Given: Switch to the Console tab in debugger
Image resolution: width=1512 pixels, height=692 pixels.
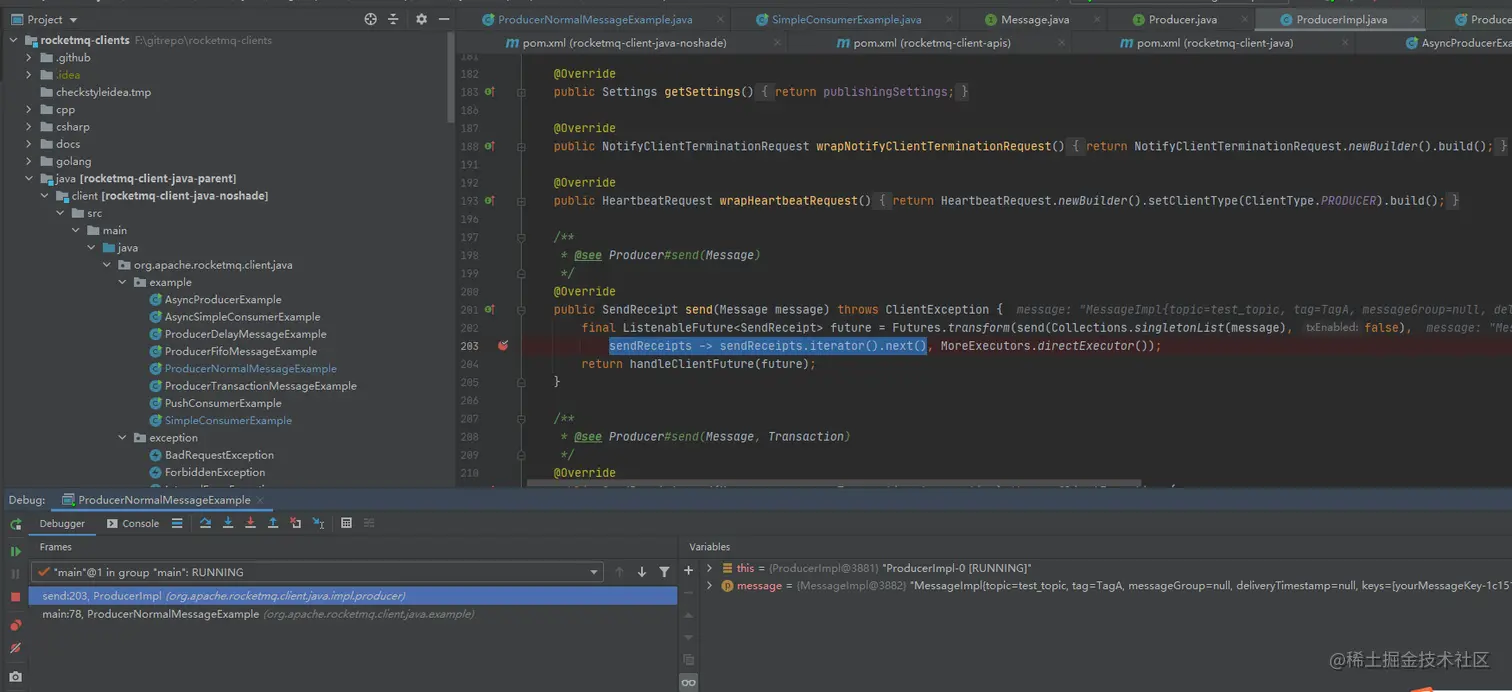Looking at the screenshot, I should point(133,523).
